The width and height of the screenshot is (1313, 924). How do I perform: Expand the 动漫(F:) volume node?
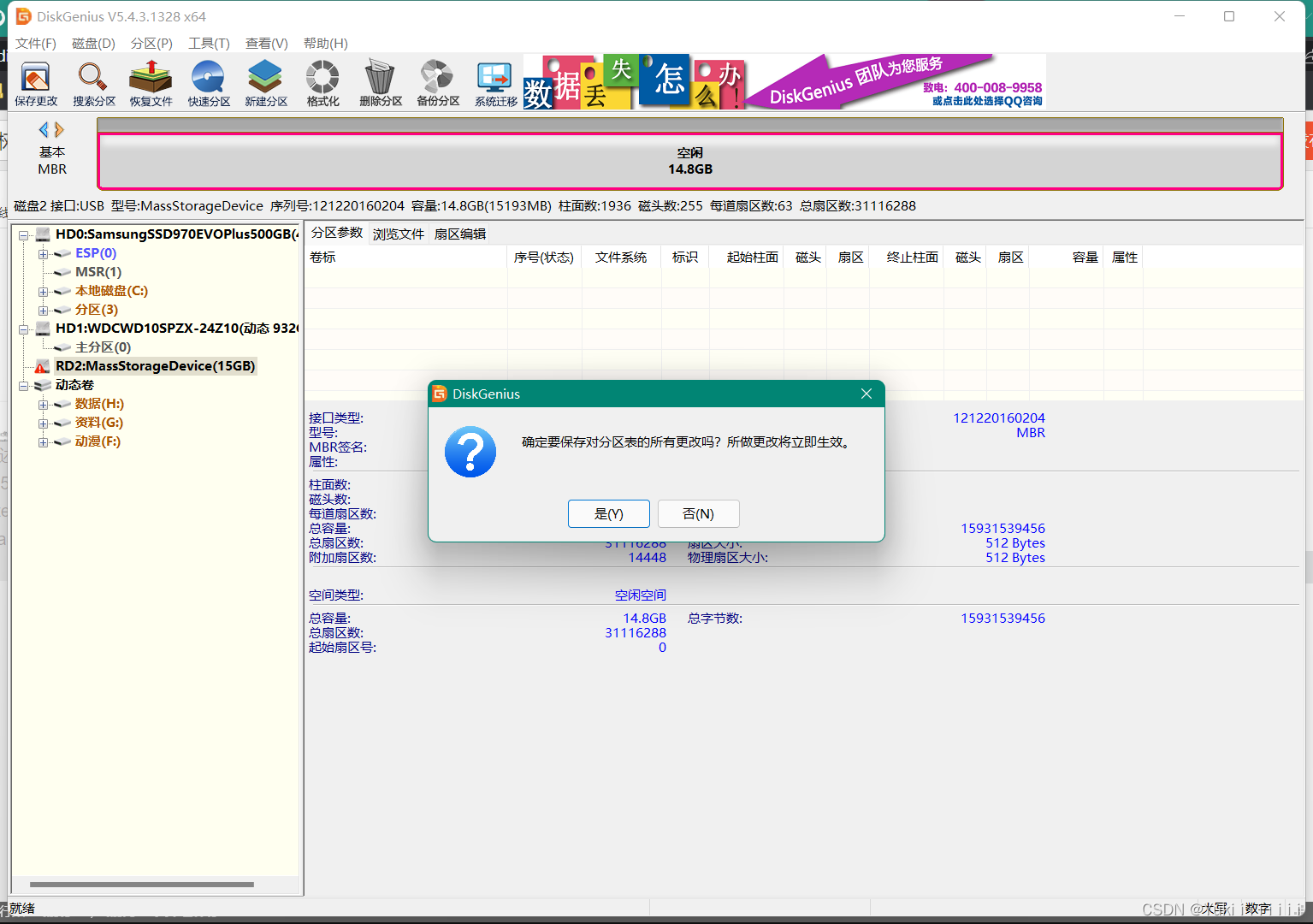43,442
